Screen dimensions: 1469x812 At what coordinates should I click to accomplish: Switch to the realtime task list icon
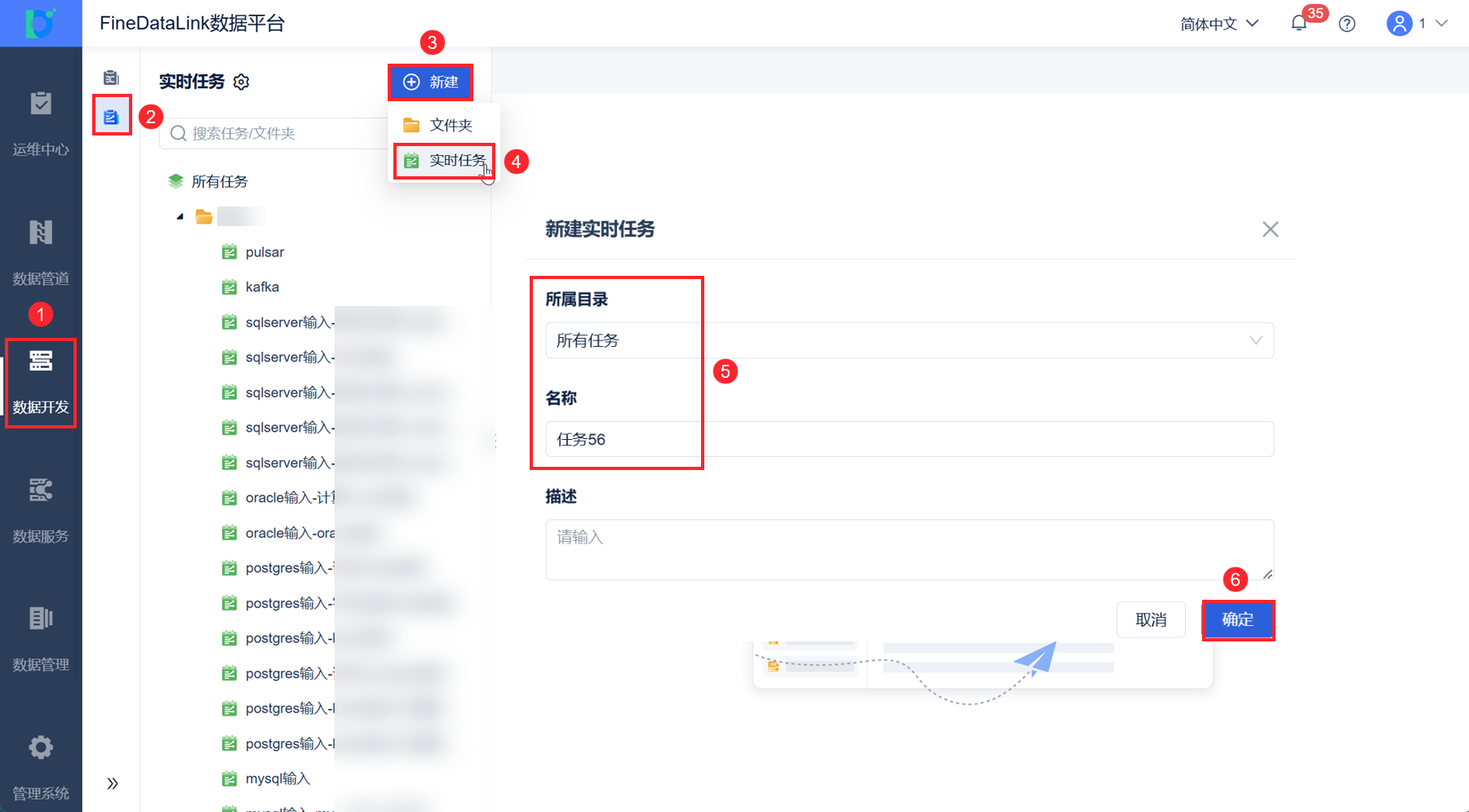pyautogui.click(x=111, y=117)
